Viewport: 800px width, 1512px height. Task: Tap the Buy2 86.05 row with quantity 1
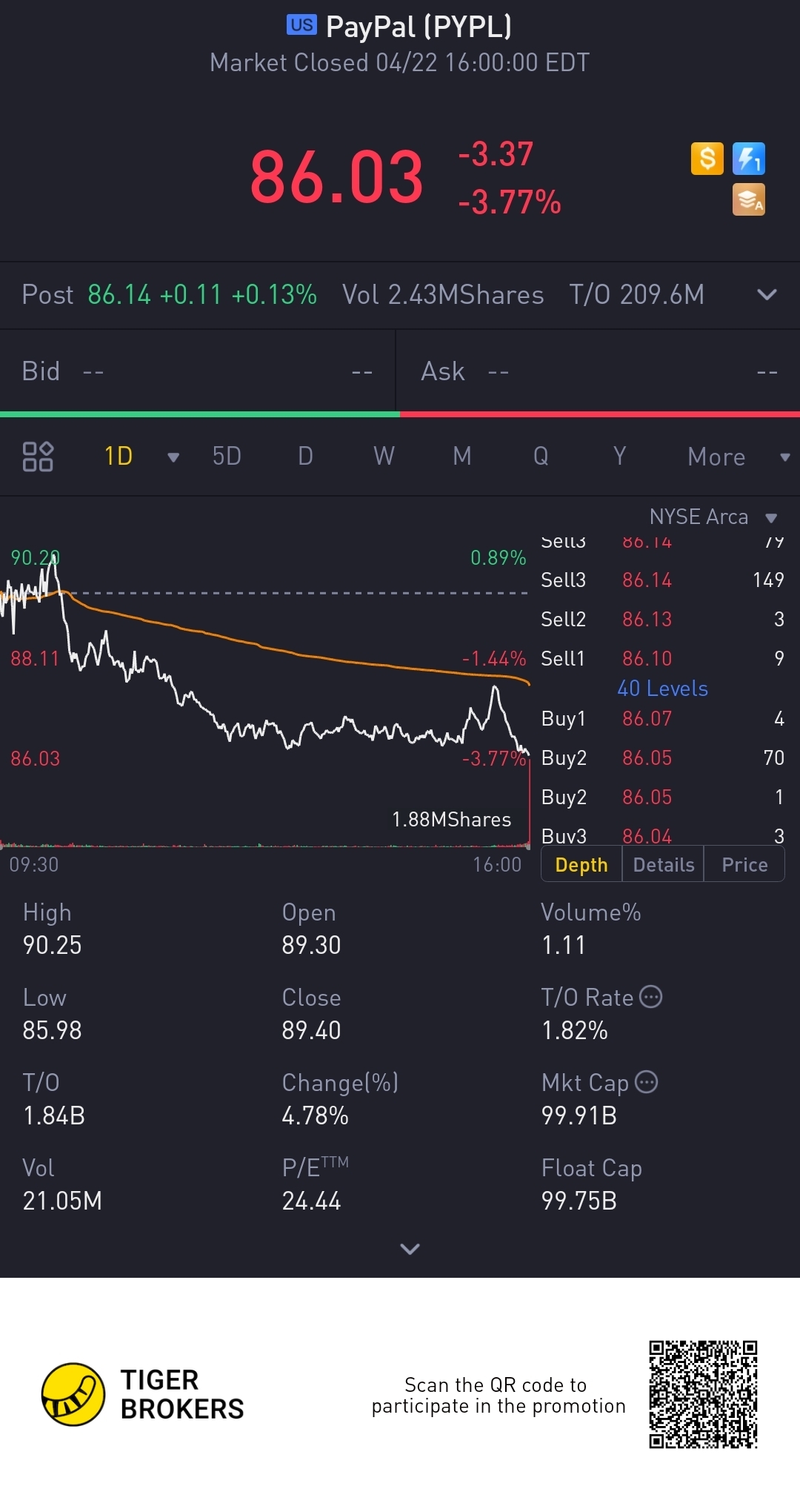[x=662, y=797]
